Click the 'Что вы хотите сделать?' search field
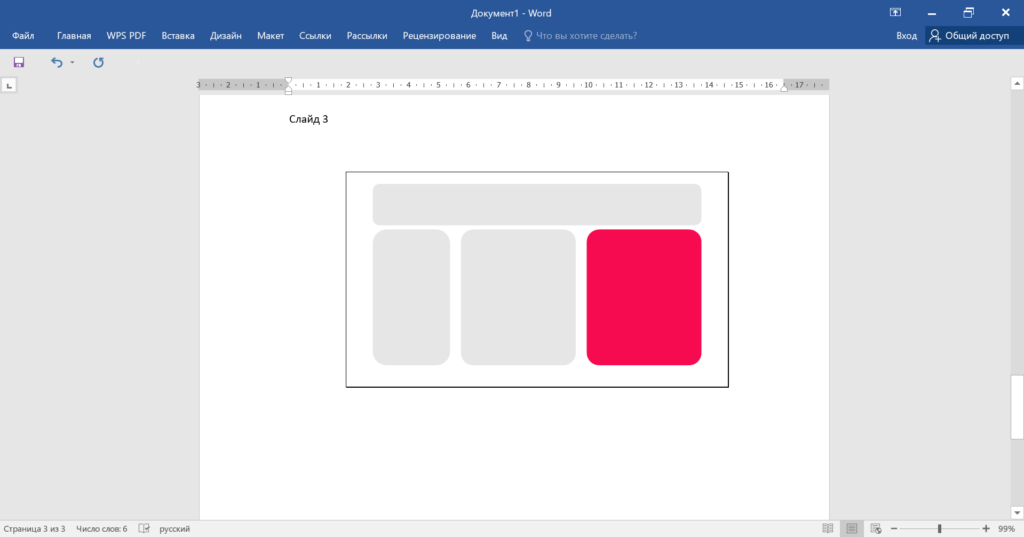The width and height of the screenshot is (1024, 537). (586, 36)
